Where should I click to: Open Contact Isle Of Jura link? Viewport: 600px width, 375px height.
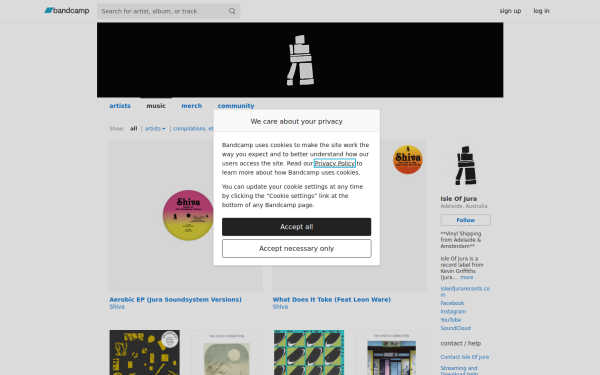(x=465, y=357)
